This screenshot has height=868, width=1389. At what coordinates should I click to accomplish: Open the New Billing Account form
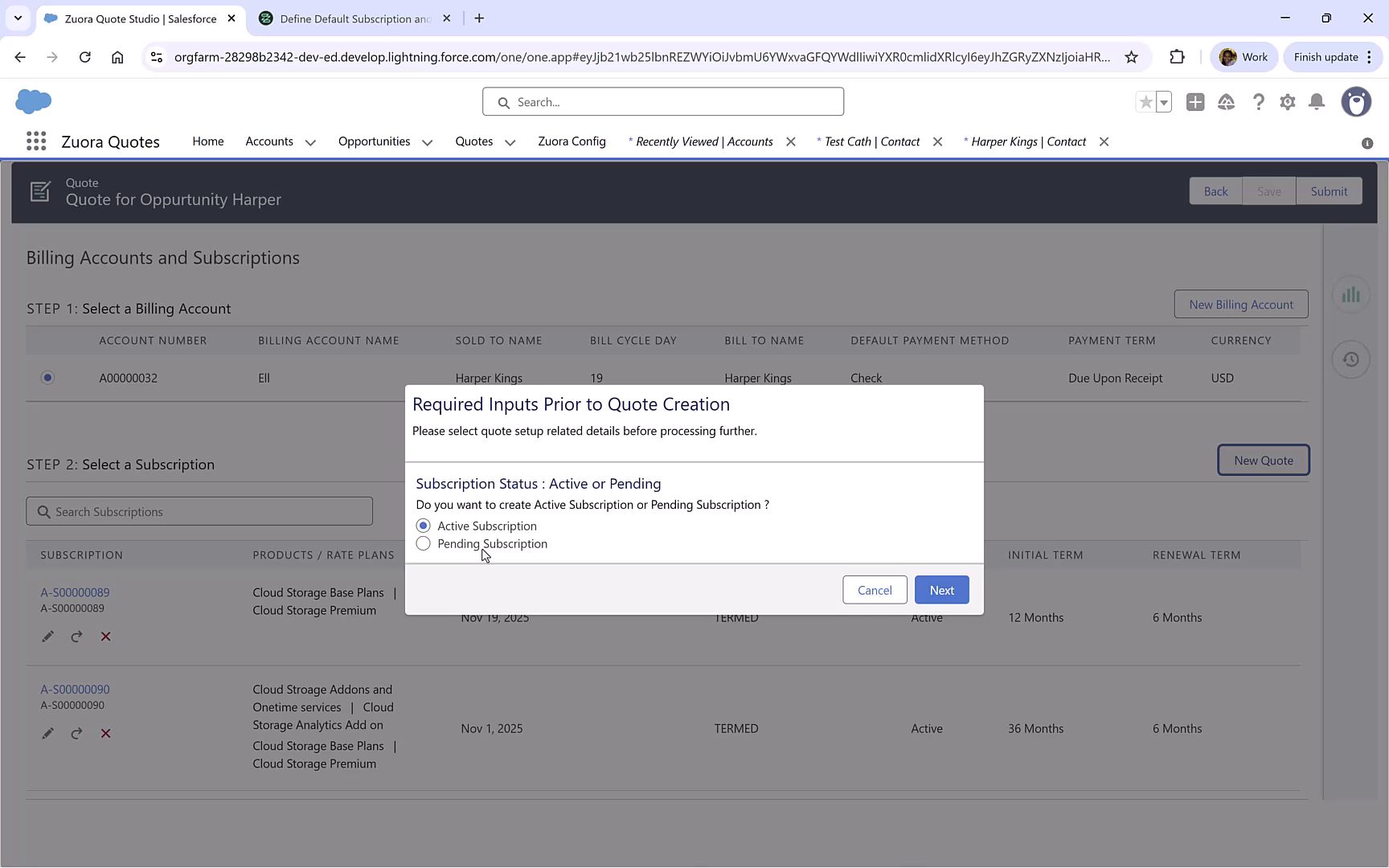click(1241, 304)
